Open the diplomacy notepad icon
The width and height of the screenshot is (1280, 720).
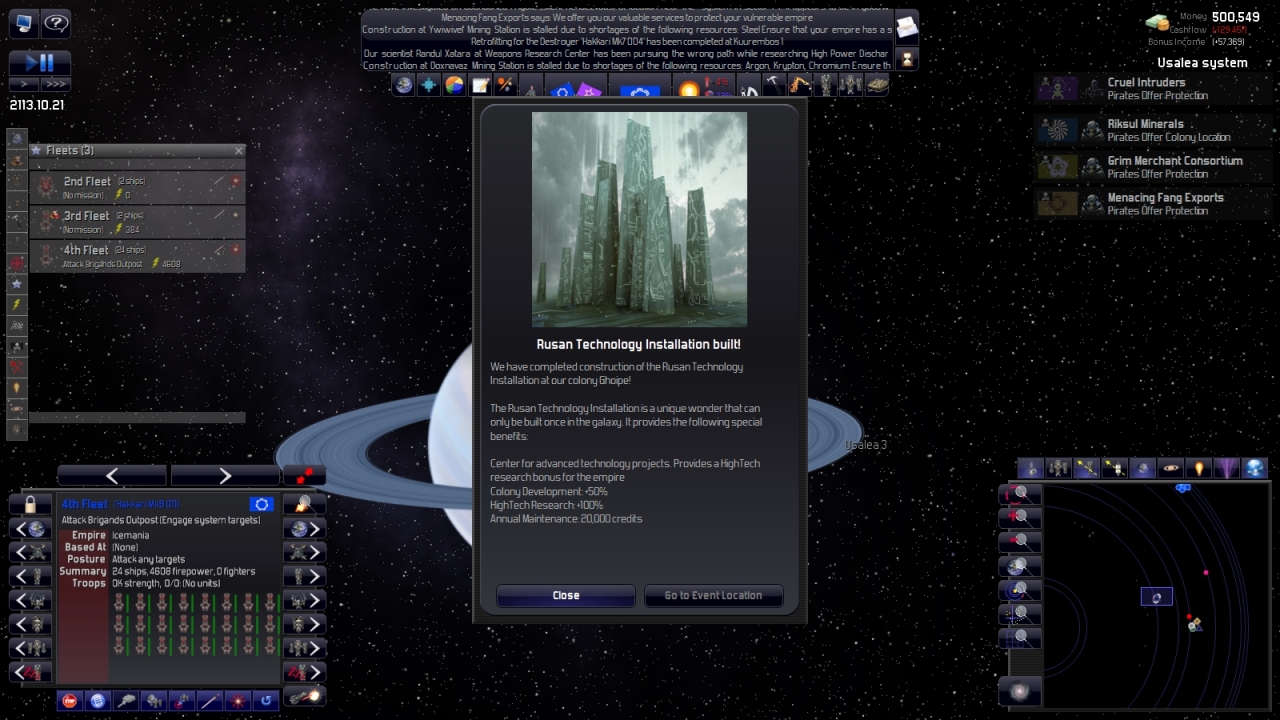coord(479,87)
